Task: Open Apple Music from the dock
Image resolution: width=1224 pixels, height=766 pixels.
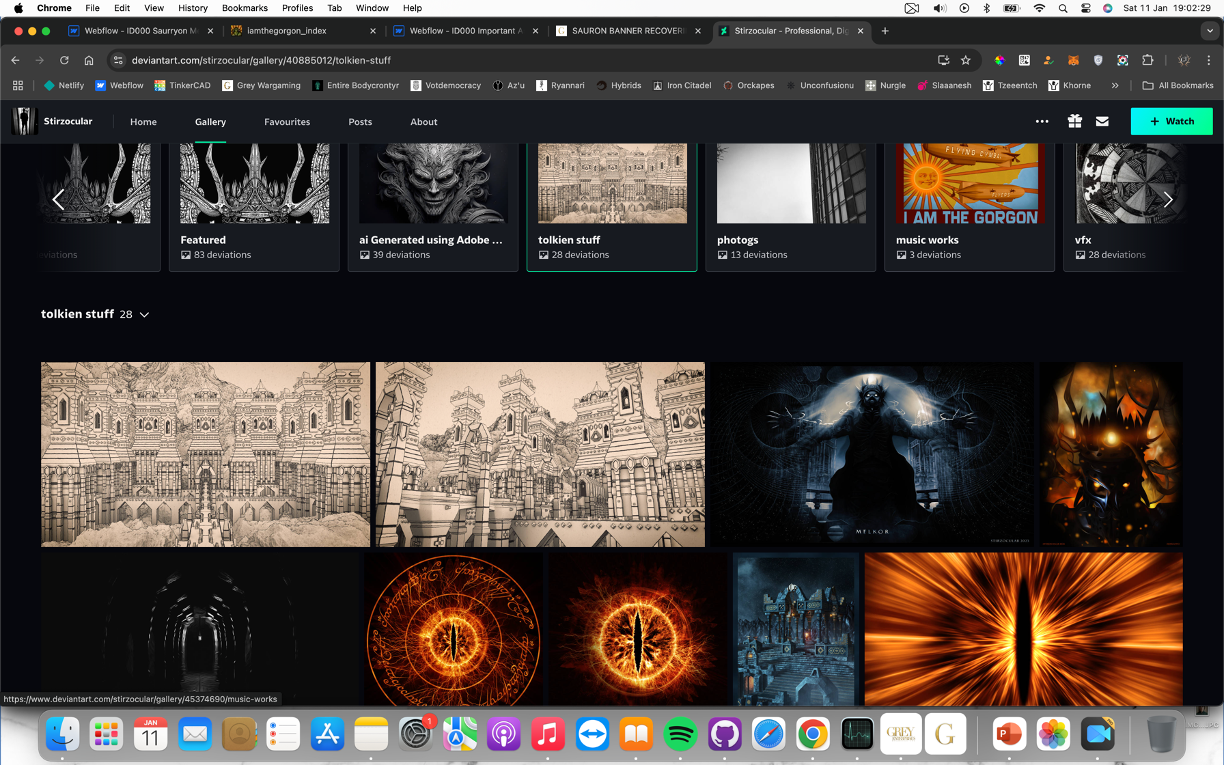Action: coord(548,735)
